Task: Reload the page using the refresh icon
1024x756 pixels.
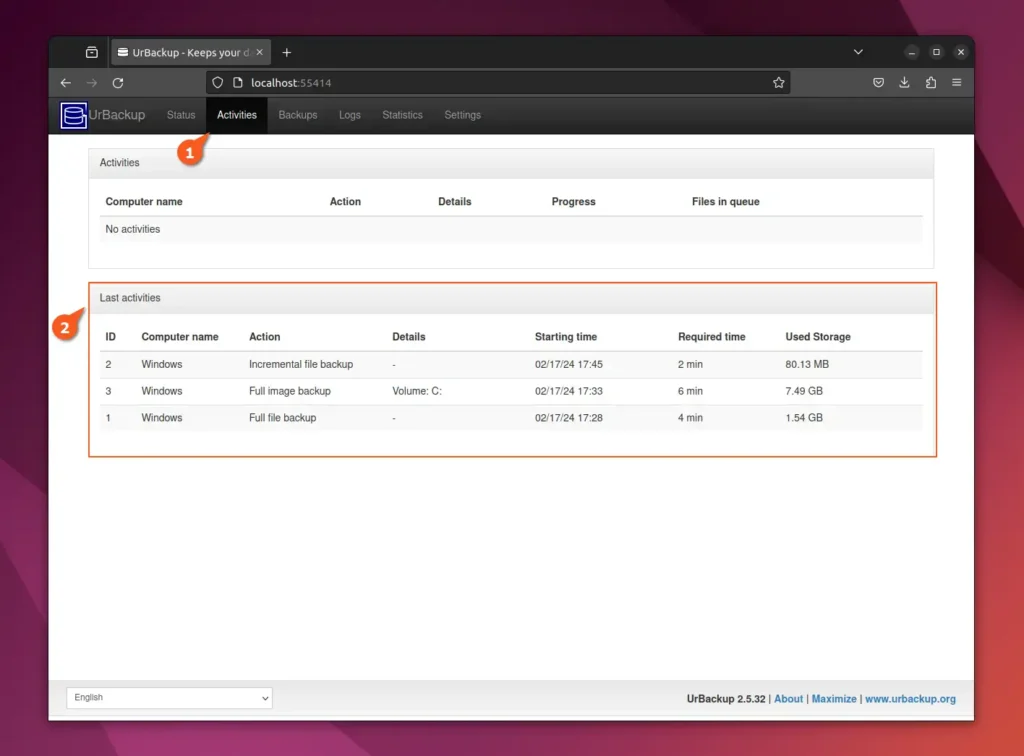Action: click(119, 83)
